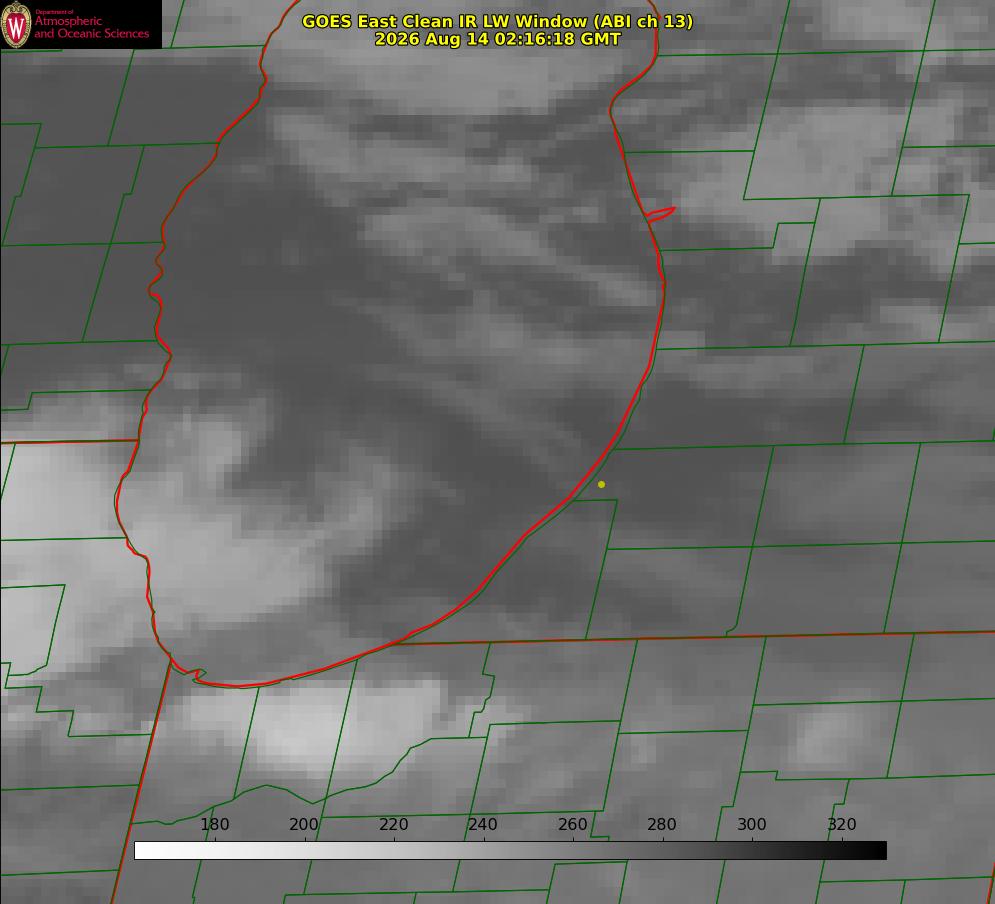Click the 200 label on colorbar
Image resolution: width=995 pixels, height=904 pixels.
coord(304,824)
